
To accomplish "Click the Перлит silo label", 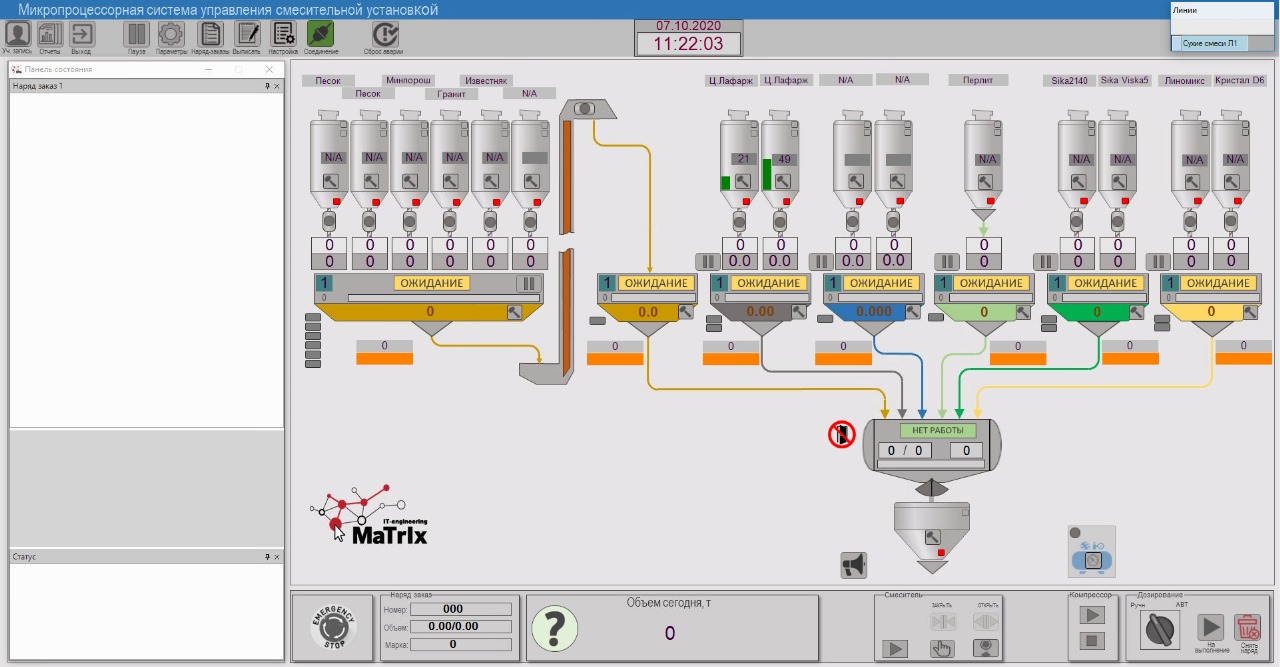I will (x=978, y=80).
